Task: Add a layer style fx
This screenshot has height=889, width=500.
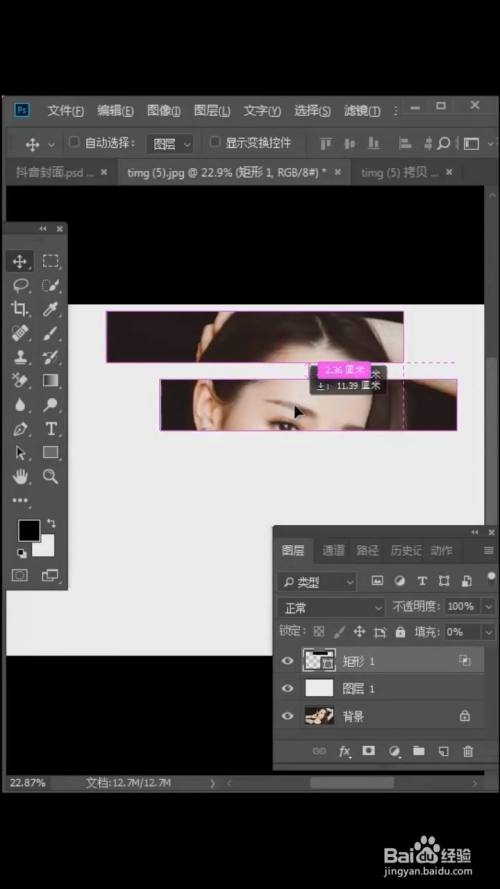Action: click(x=345, y=751)
